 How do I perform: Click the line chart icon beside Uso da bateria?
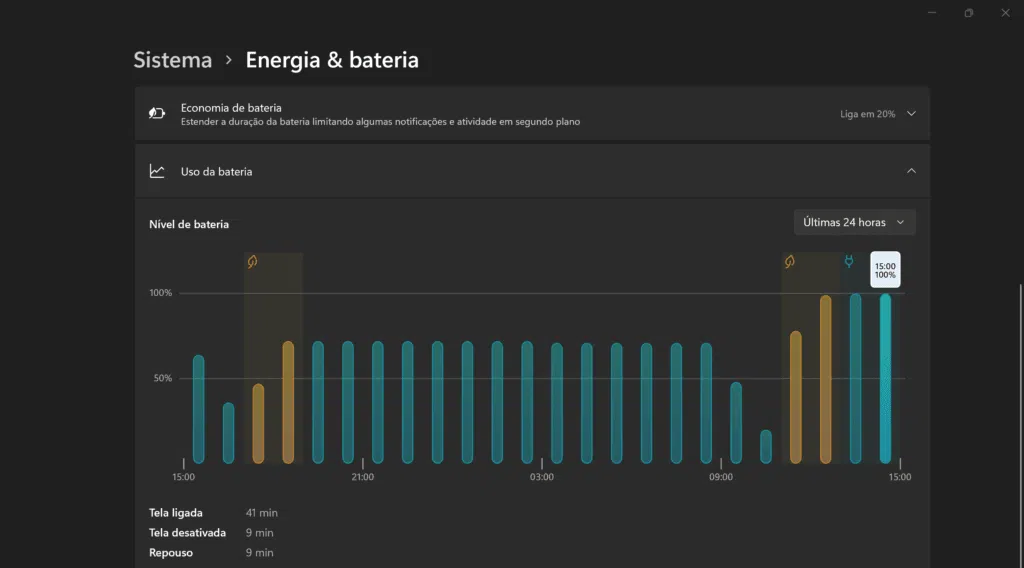157,171
